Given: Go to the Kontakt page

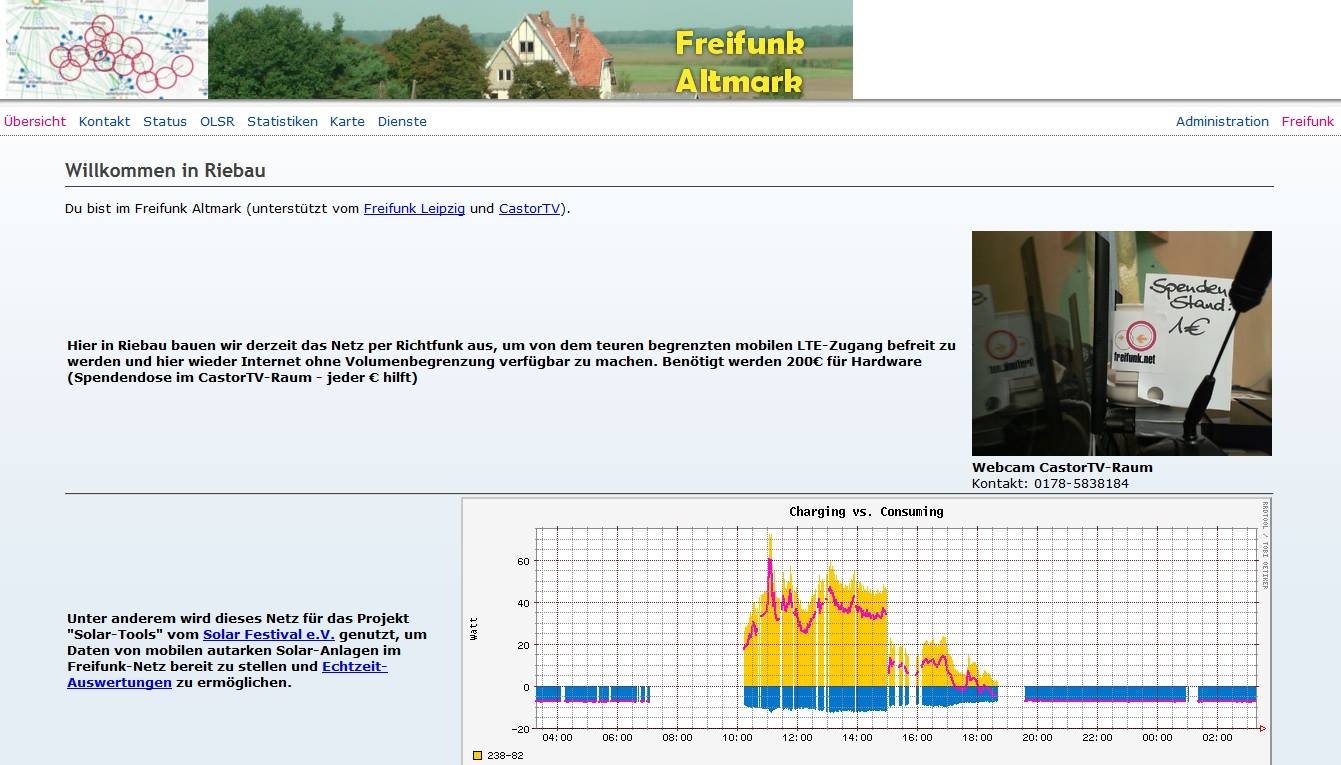Looking at the screenshot, I should [105, 121].
